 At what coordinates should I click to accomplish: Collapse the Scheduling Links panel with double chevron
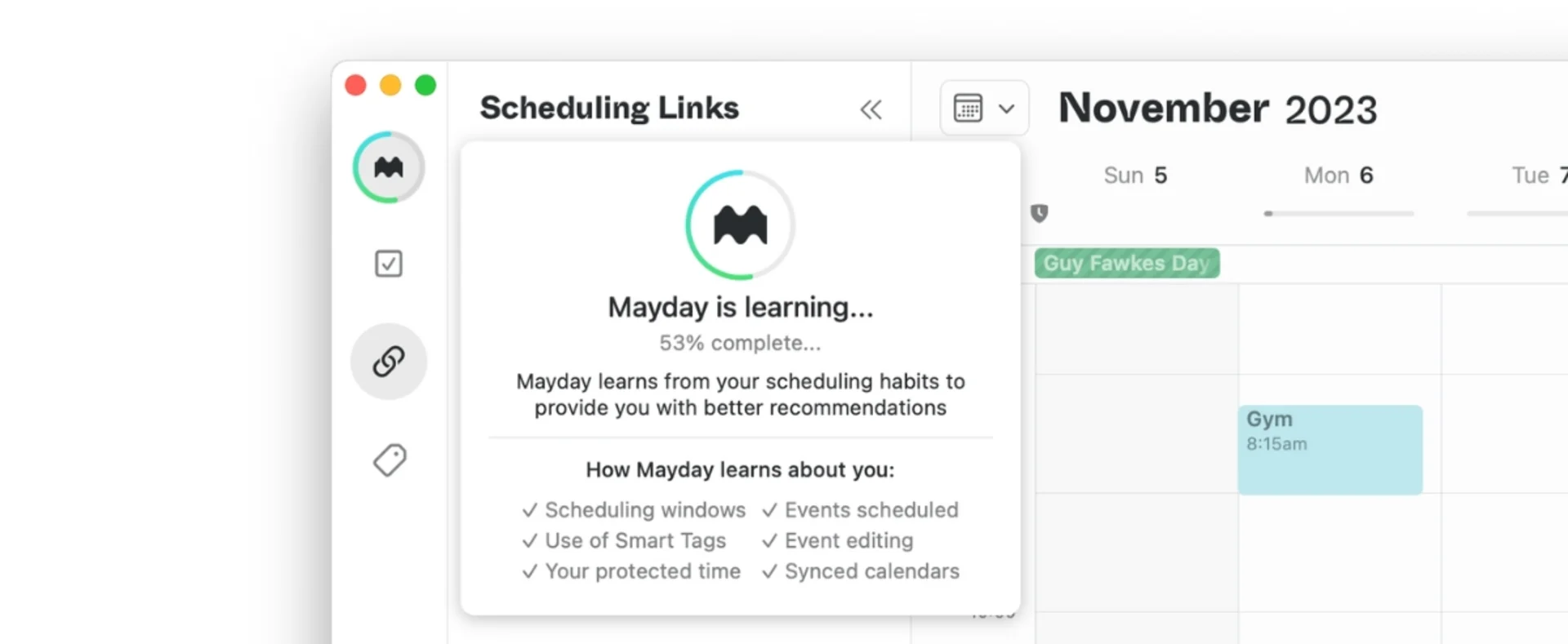coord(871,109)
